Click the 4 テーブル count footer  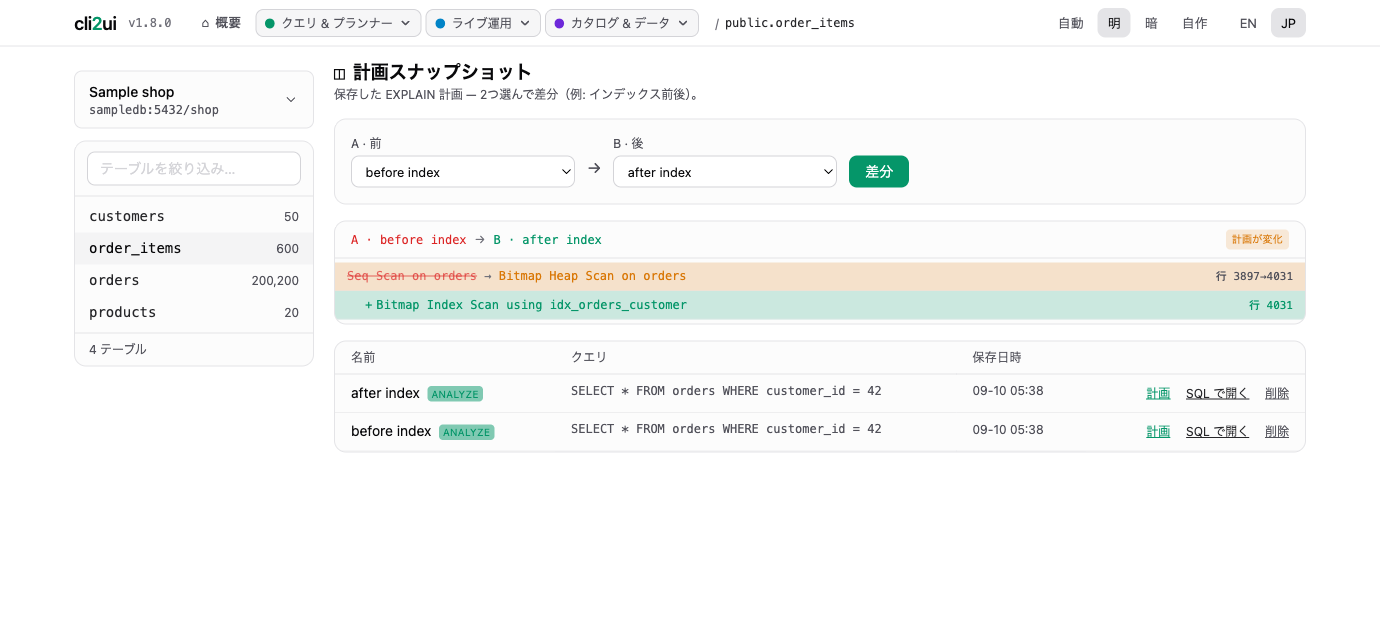pos(118,349)
